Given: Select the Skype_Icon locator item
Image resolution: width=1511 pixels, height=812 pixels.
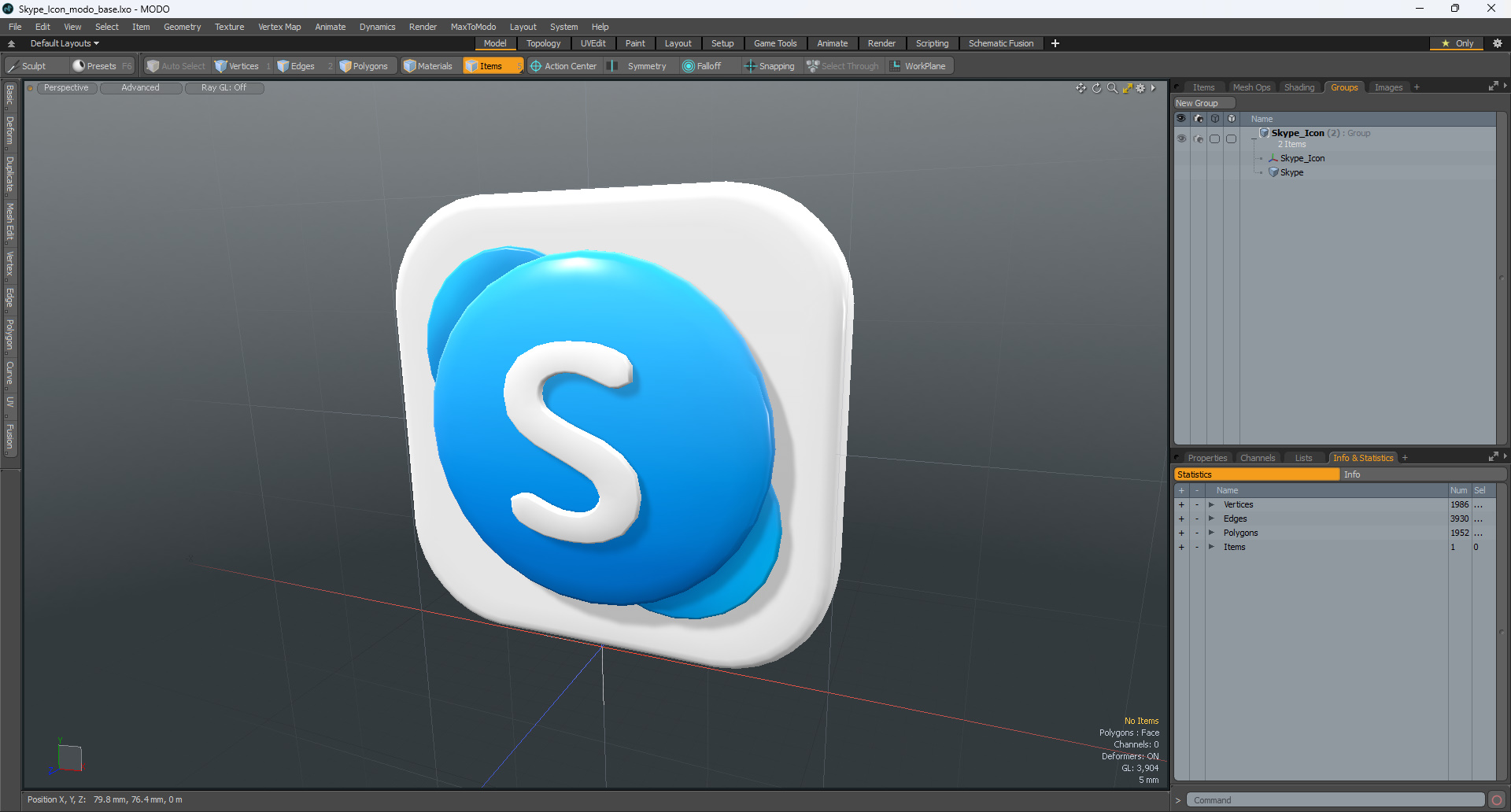Looking at the screenshot, I should (x=1302, y=158).
